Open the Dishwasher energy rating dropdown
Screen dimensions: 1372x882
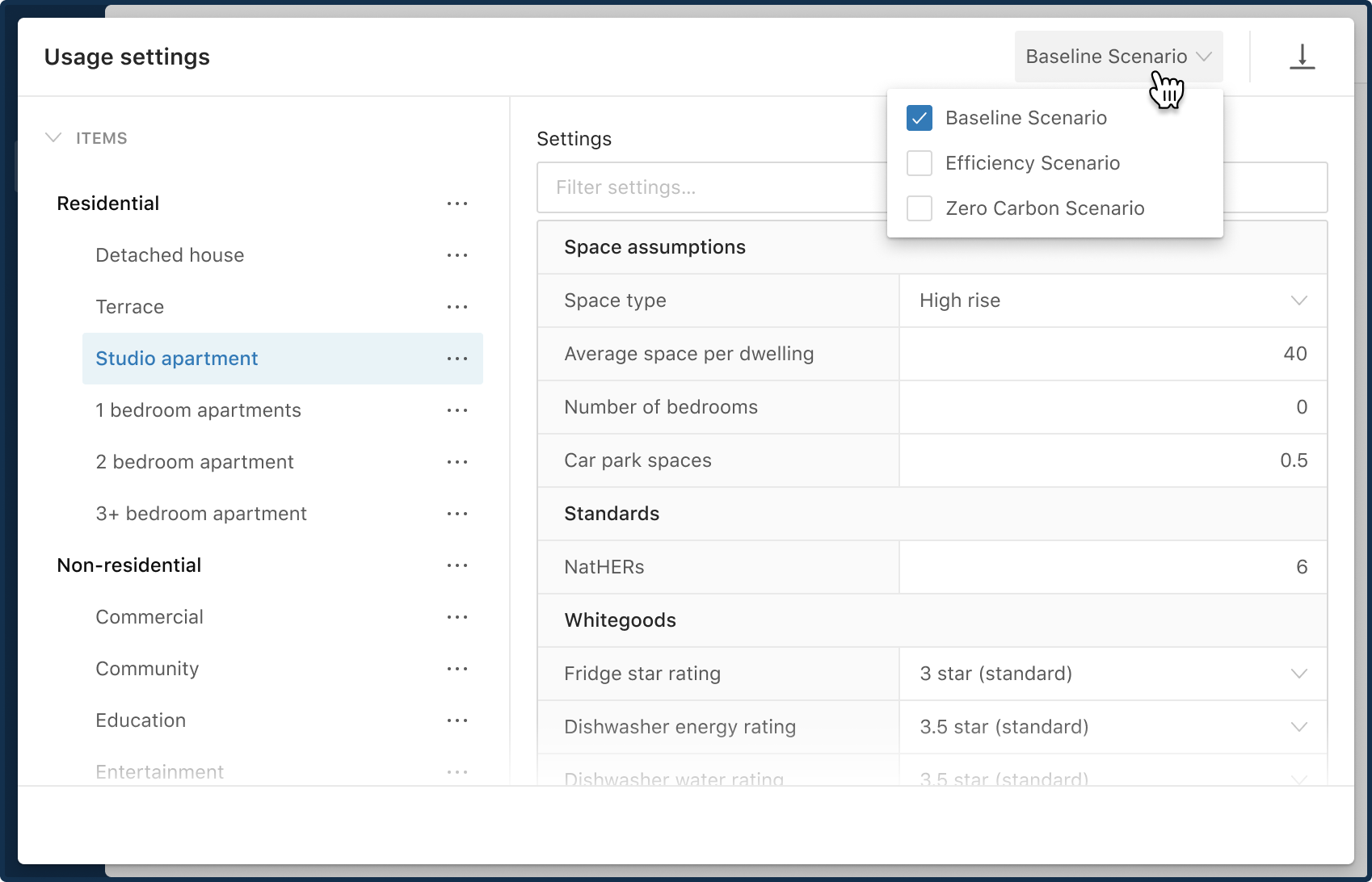tap(1113, 727)
